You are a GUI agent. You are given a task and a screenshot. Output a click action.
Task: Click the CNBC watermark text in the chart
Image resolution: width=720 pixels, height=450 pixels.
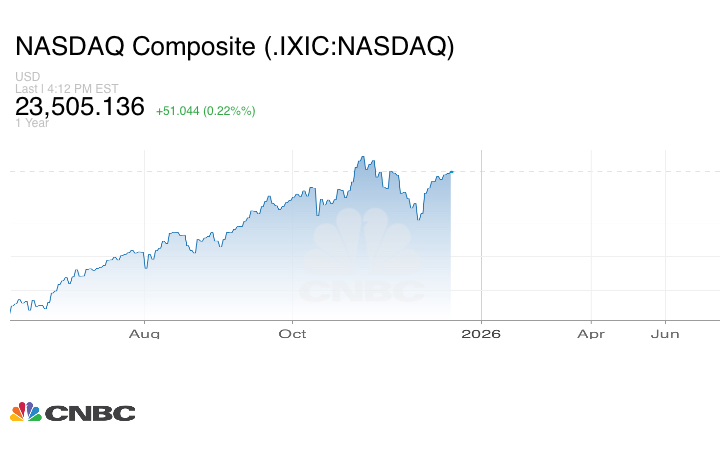click(361, 292)
